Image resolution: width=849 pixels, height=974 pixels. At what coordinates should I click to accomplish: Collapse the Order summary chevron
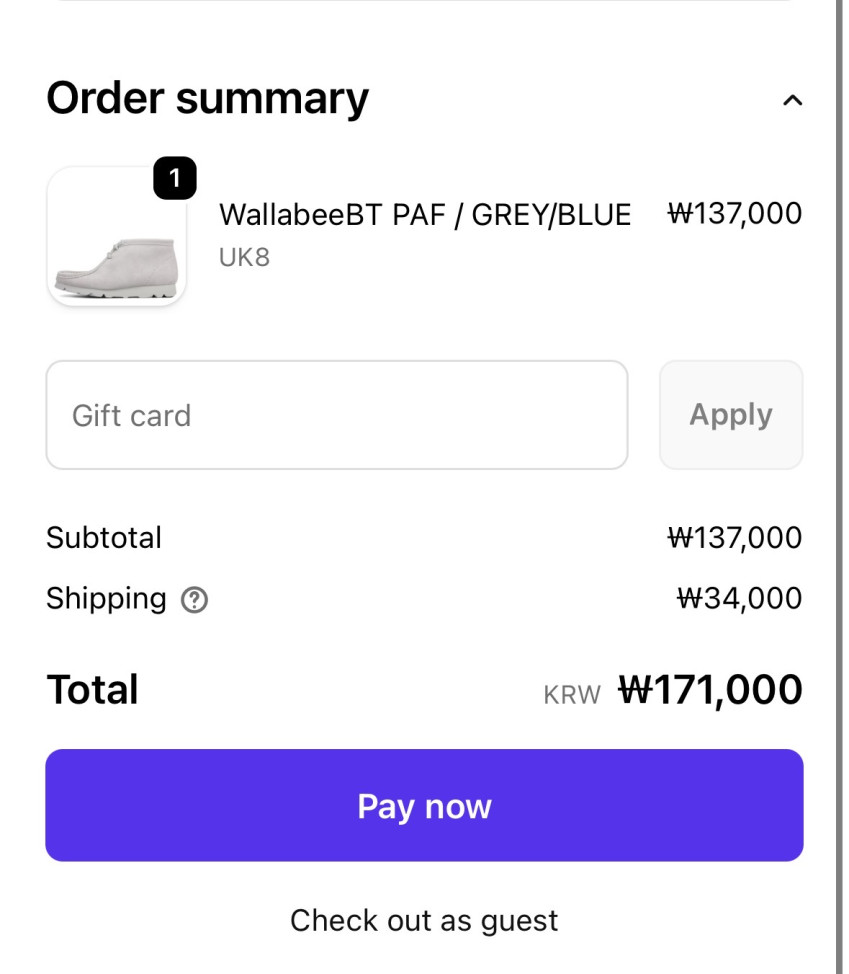pos(792,100)
